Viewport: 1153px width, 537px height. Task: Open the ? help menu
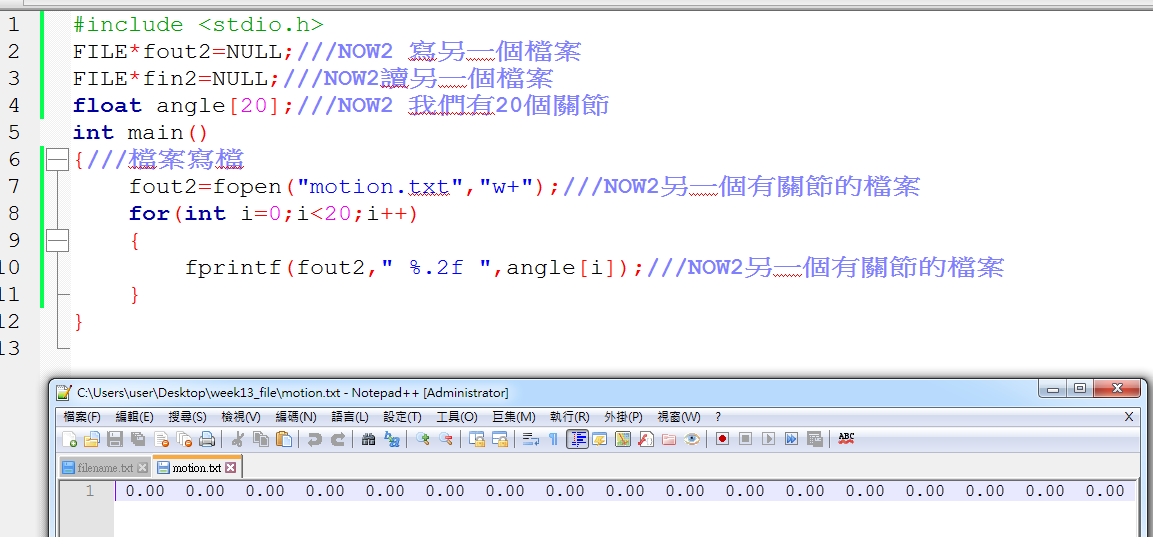[718, 417]
